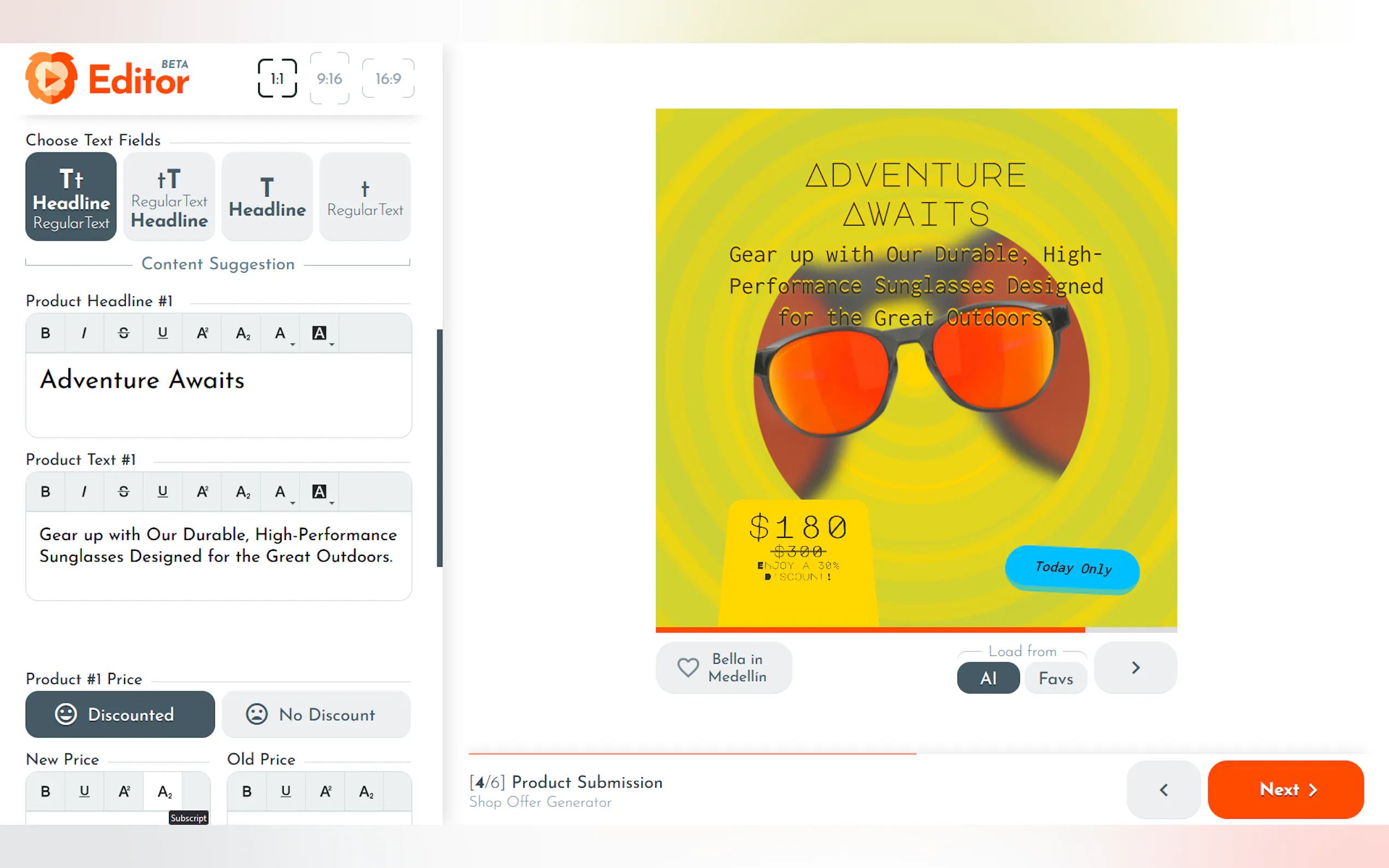Switch to 9:16 aspect ratio

(x=330, y=79)
